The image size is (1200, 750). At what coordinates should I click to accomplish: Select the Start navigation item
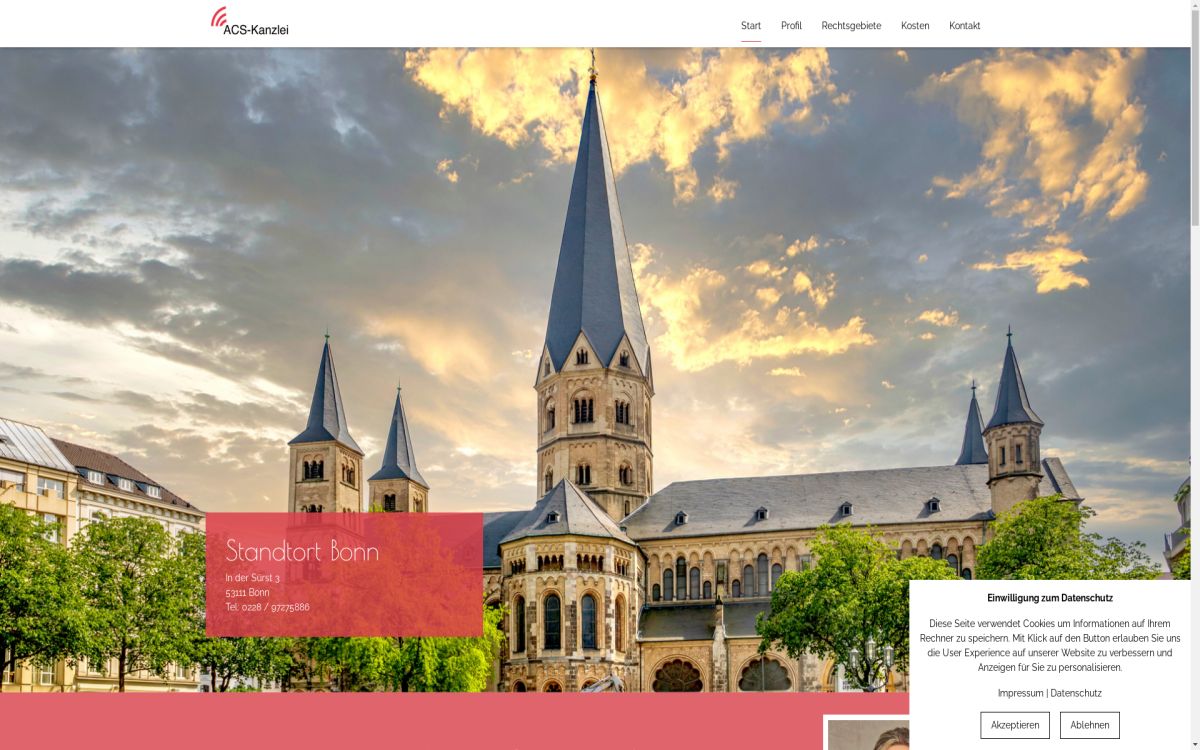coord(749,25)
